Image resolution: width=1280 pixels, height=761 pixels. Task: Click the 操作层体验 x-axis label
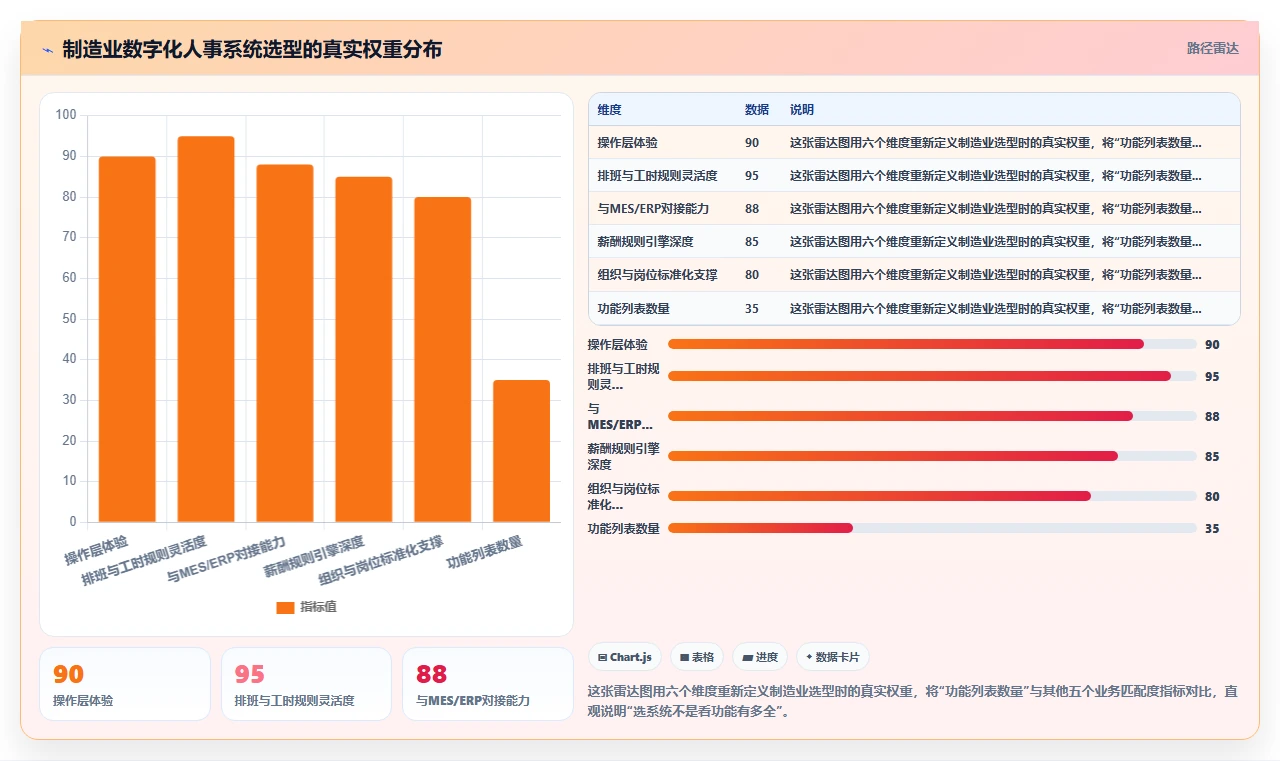97,551
